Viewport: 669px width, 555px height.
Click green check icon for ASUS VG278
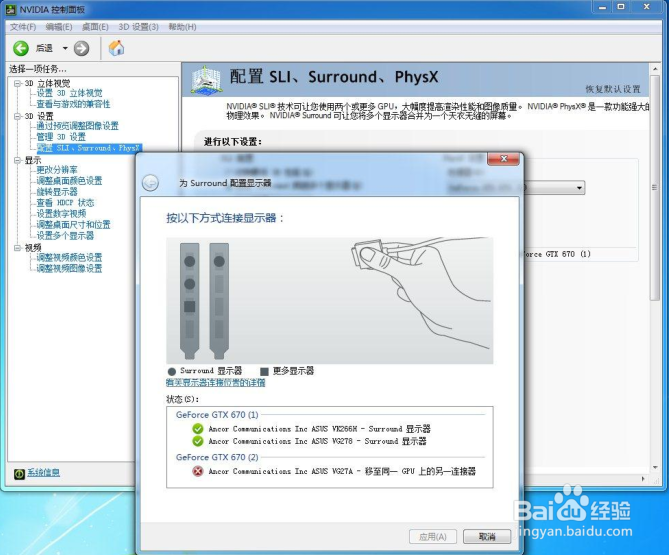198,441
